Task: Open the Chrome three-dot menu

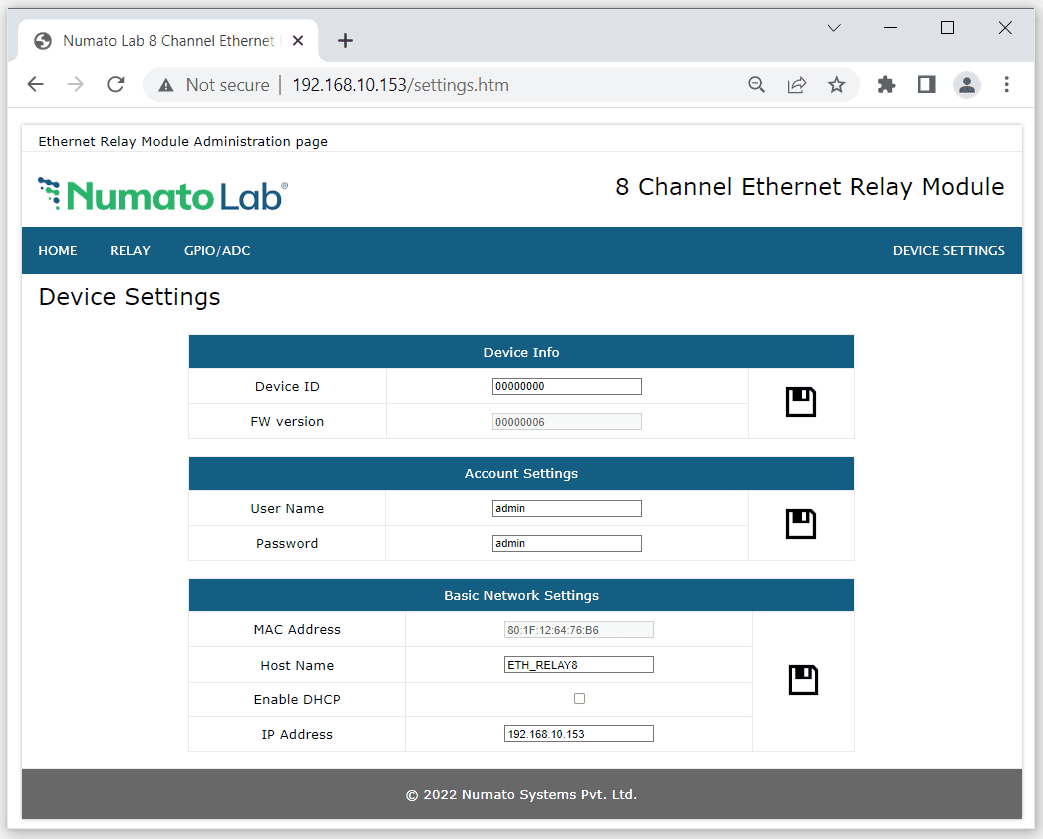Action: (x=1006, y=85)
